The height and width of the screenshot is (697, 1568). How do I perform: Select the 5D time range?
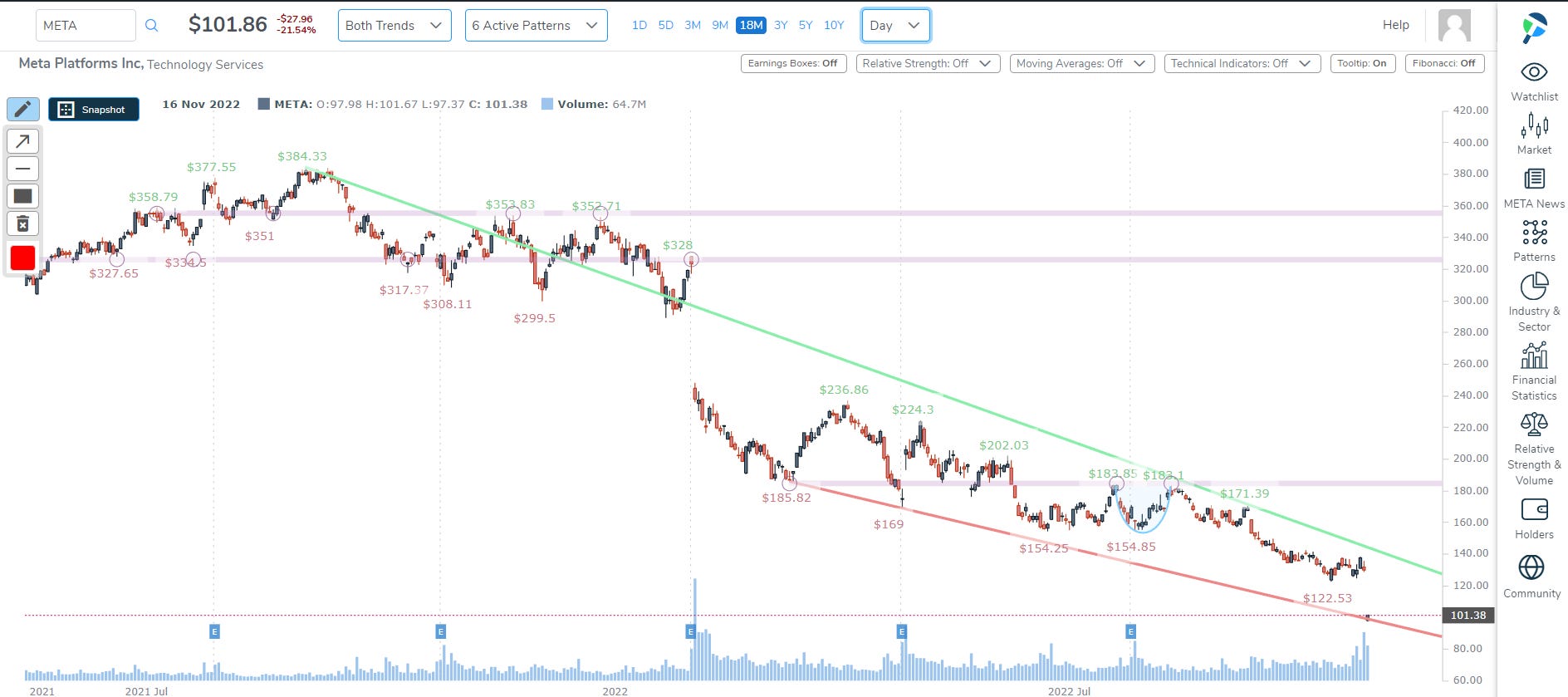666,26
